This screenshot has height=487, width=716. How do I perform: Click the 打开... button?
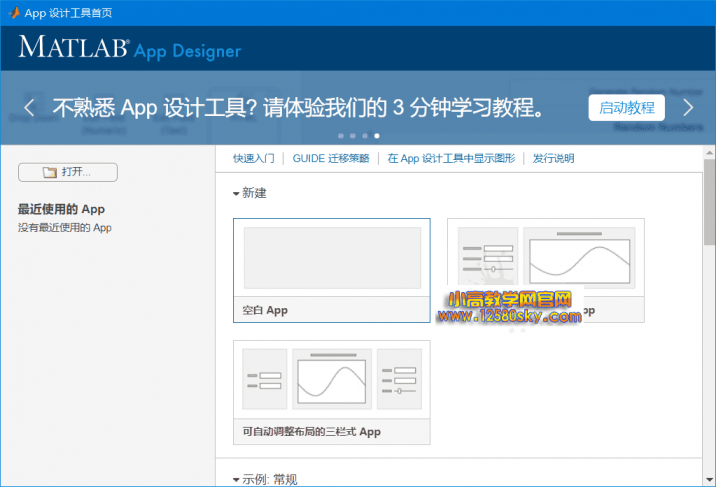pos(68,172)
